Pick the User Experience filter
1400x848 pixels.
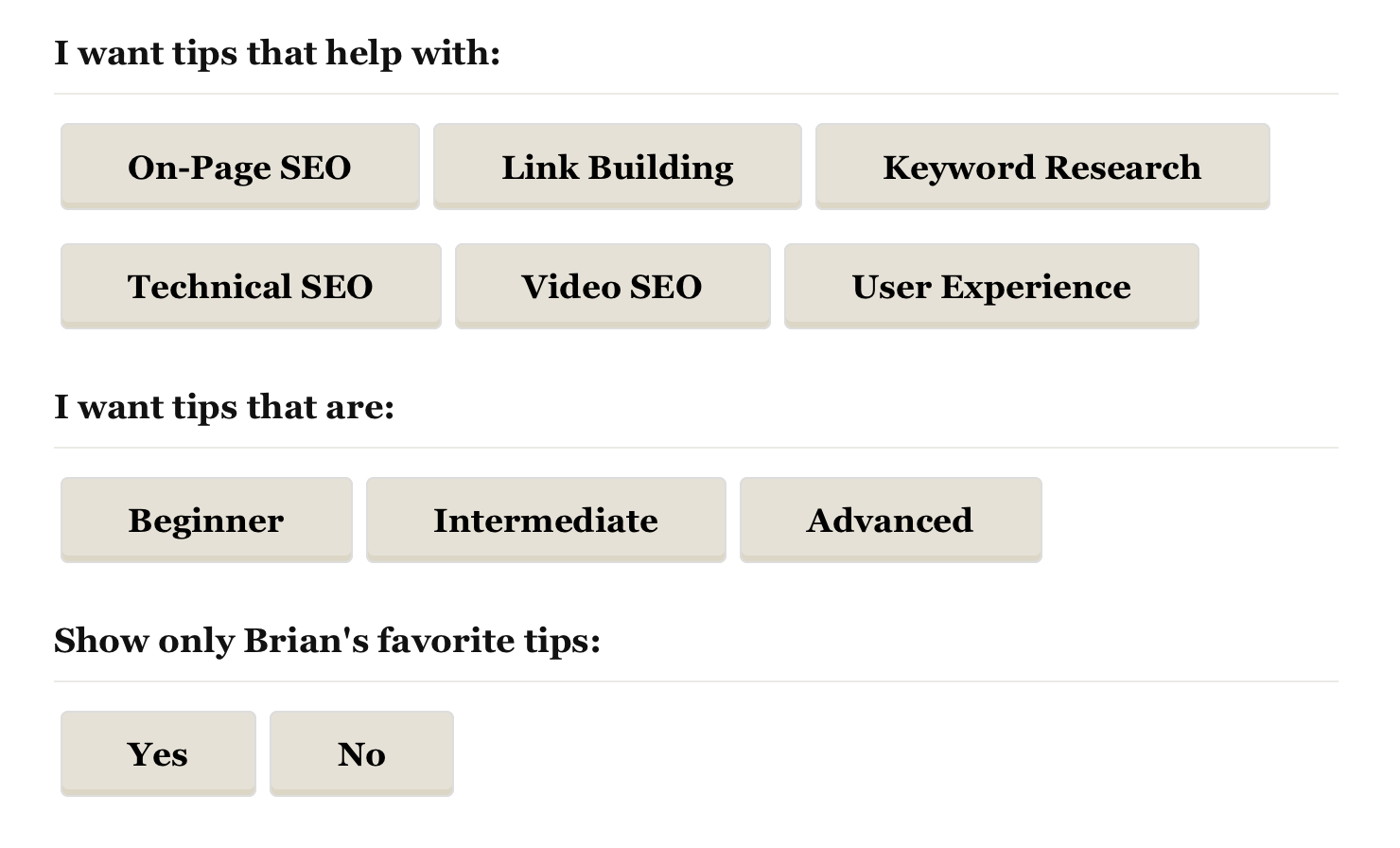coord(990,286)
